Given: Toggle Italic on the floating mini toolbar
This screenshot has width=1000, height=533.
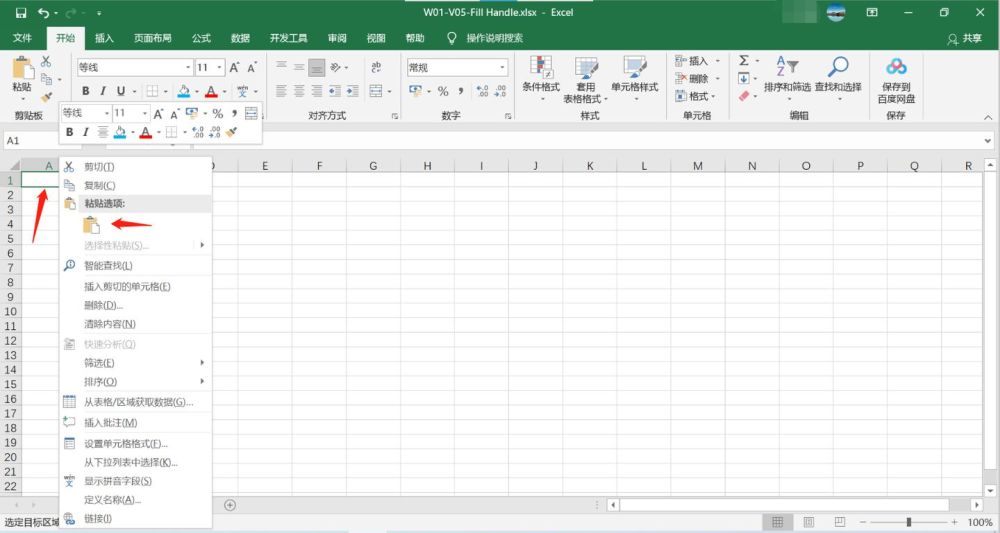Looking at the screenshot, I should 85,132.
